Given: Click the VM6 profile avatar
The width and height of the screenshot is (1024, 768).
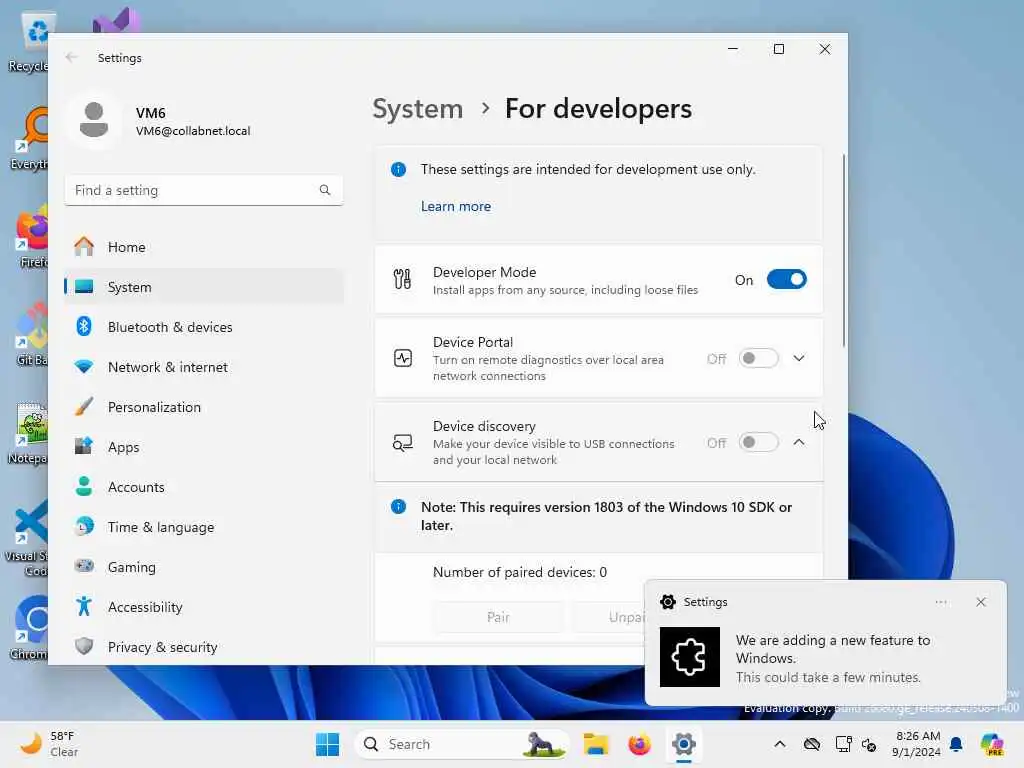Looking at the screenshot, I should (x=94, y=121).
